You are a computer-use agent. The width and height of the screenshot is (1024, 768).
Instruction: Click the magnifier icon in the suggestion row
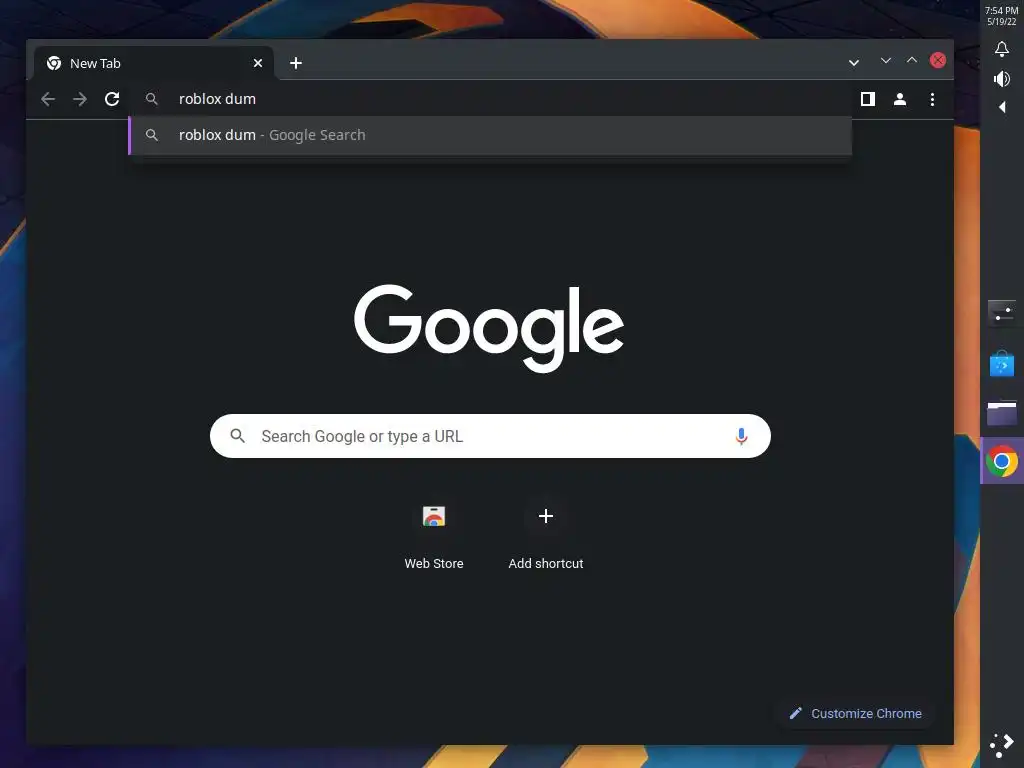click(x=152, y=135)
